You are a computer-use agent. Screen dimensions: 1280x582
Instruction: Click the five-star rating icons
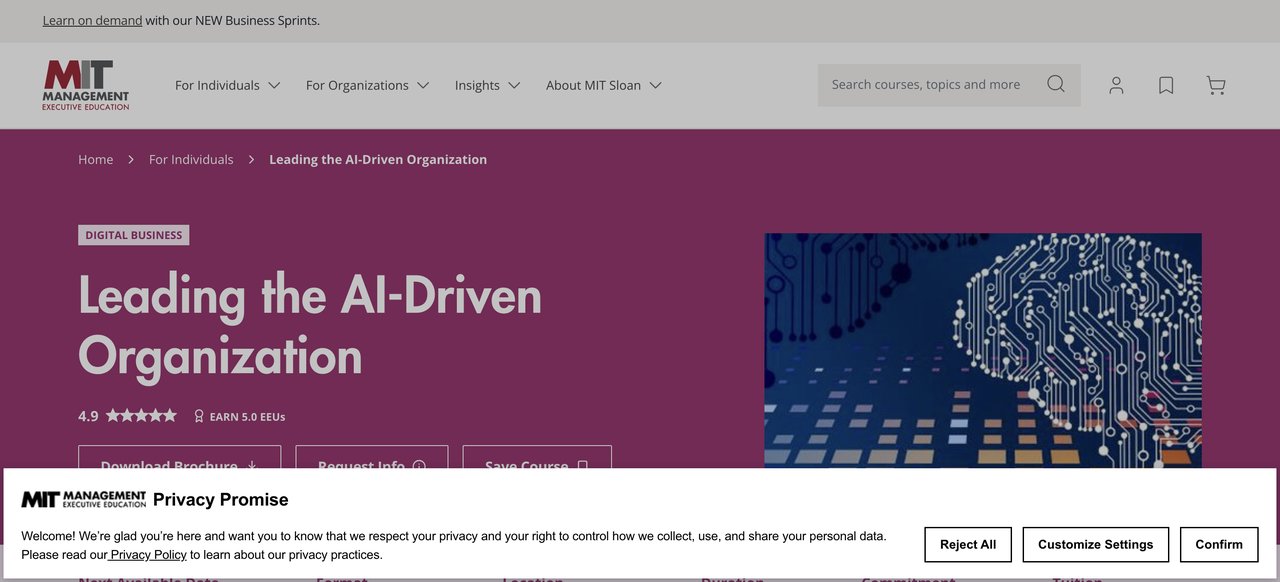pyautogui.click(x=141, y=415)
